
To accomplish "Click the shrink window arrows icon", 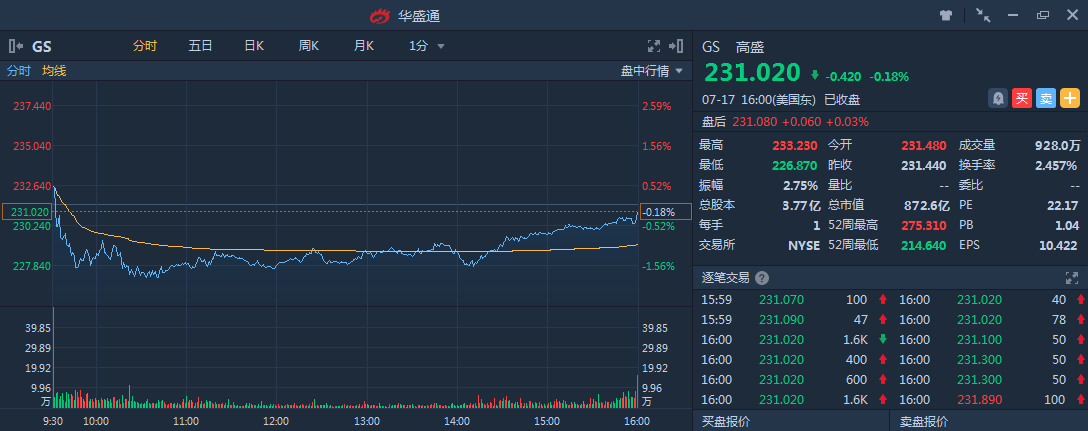I will pos(982,15).
